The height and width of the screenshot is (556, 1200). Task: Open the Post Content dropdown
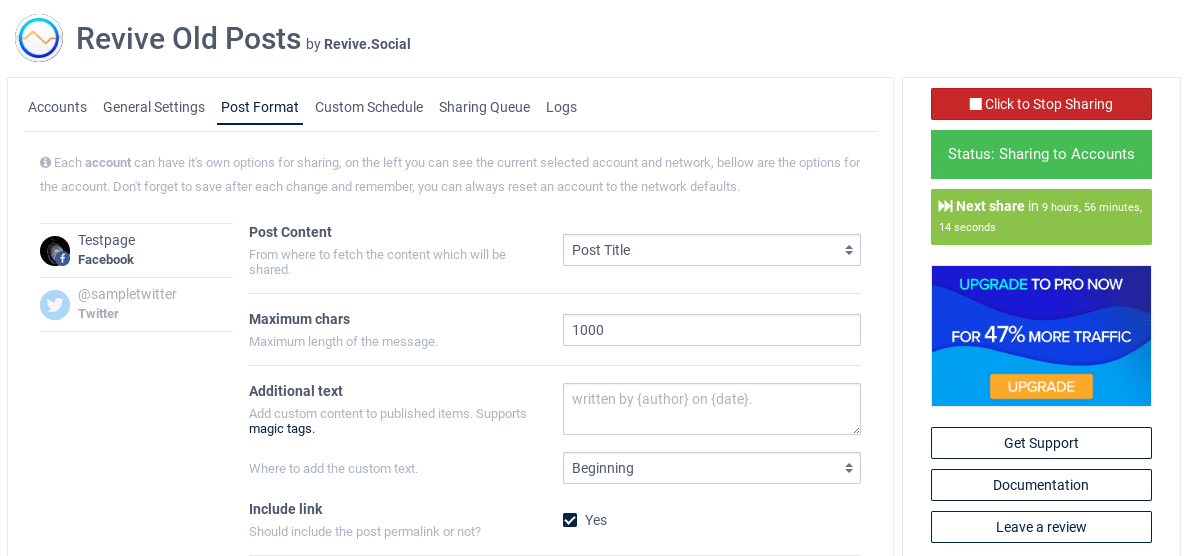(x=711, y=250)
